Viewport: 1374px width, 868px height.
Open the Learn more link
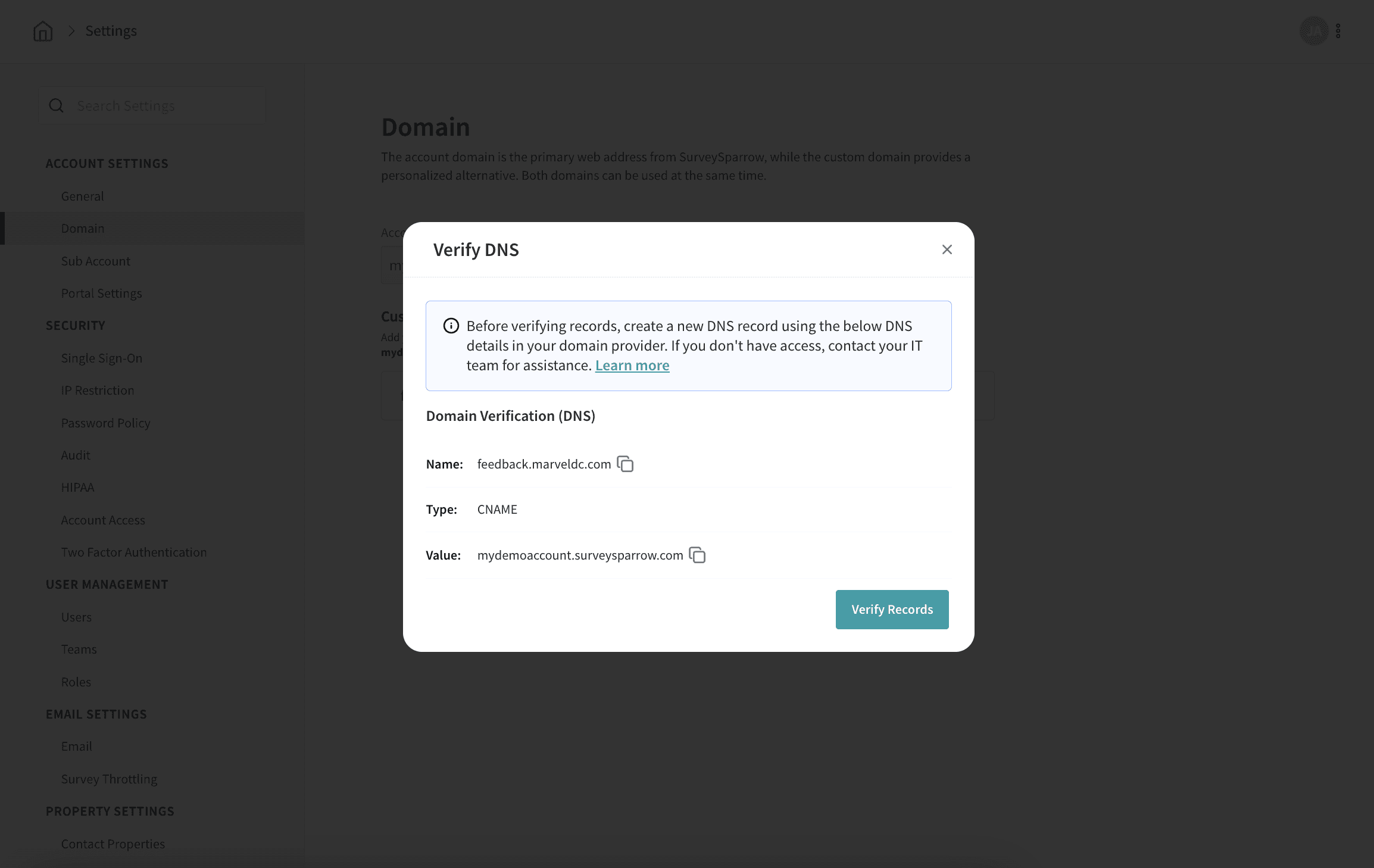point(632,365)
